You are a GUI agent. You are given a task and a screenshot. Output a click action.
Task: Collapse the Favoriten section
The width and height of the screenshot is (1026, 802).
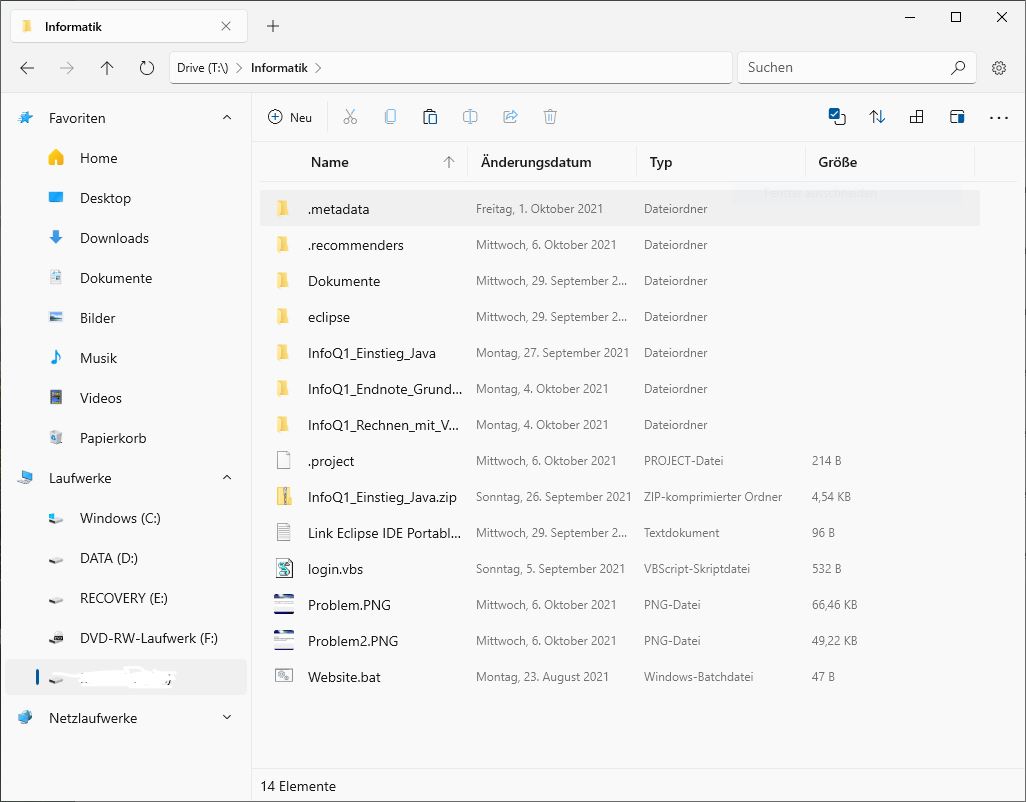point(227,118)
